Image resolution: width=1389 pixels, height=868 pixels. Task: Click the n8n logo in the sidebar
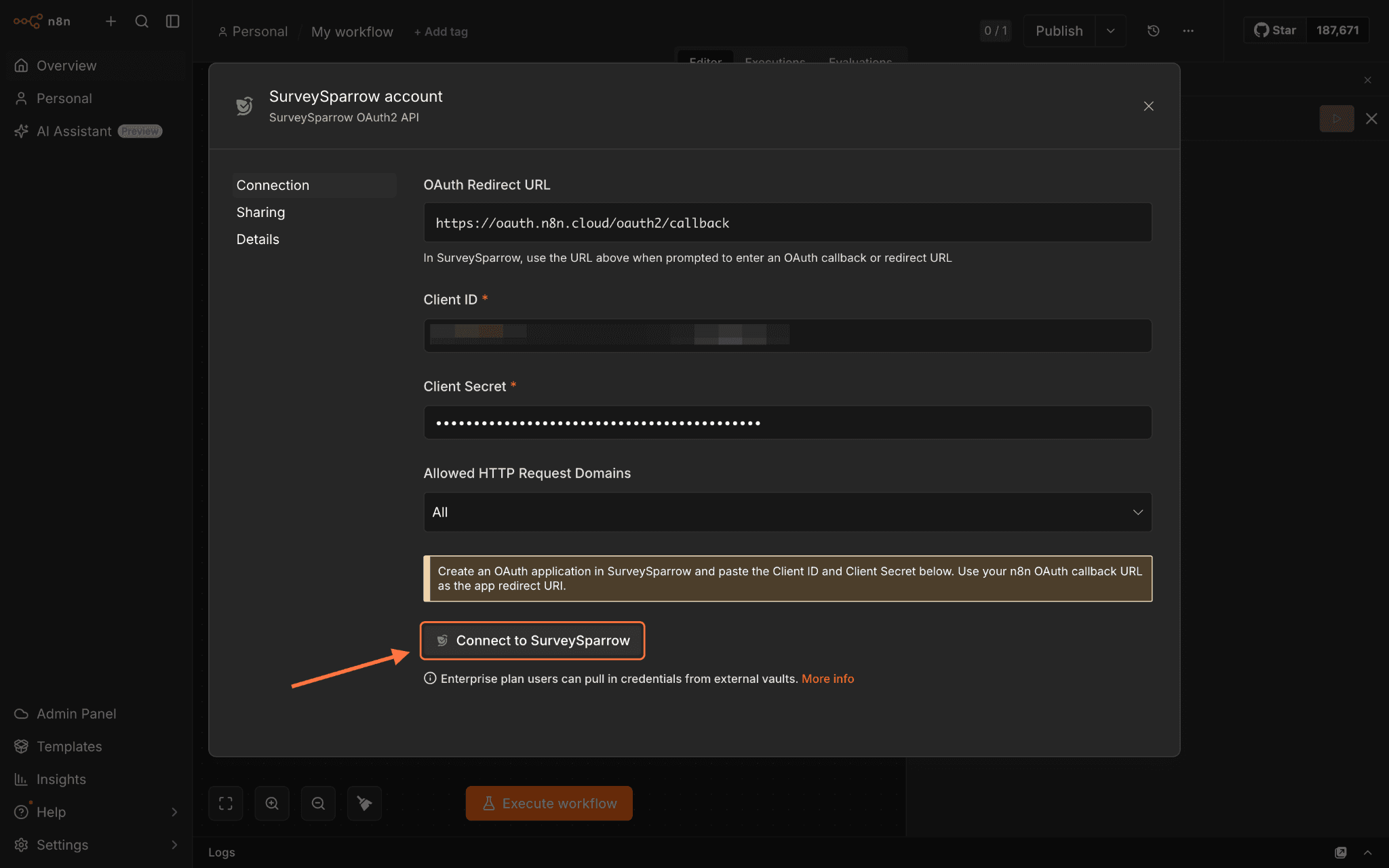[41, 21]
